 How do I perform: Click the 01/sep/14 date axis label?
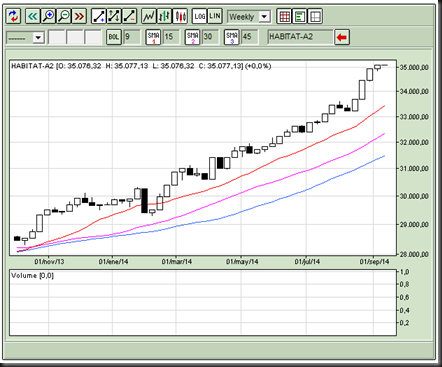coord(374,262)
